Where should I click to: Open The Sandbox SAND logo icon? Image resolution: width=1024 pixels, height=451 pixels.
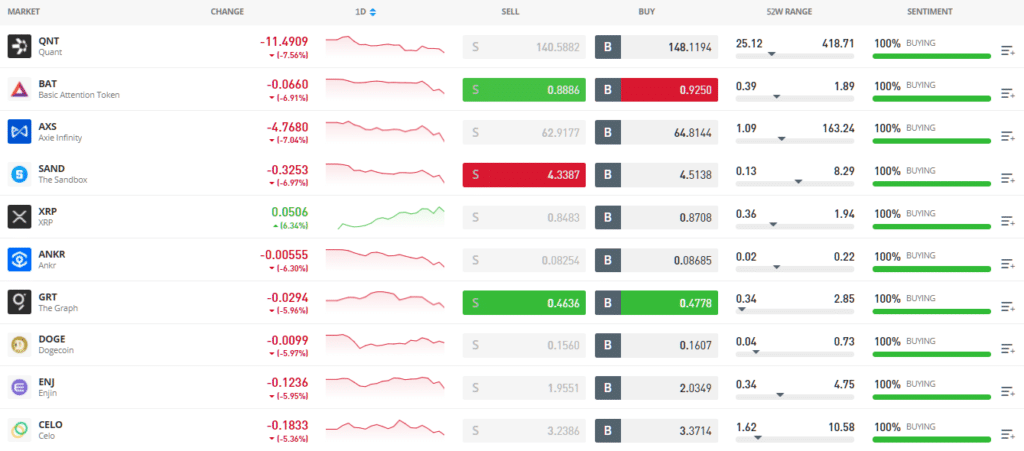pos(20,174)
